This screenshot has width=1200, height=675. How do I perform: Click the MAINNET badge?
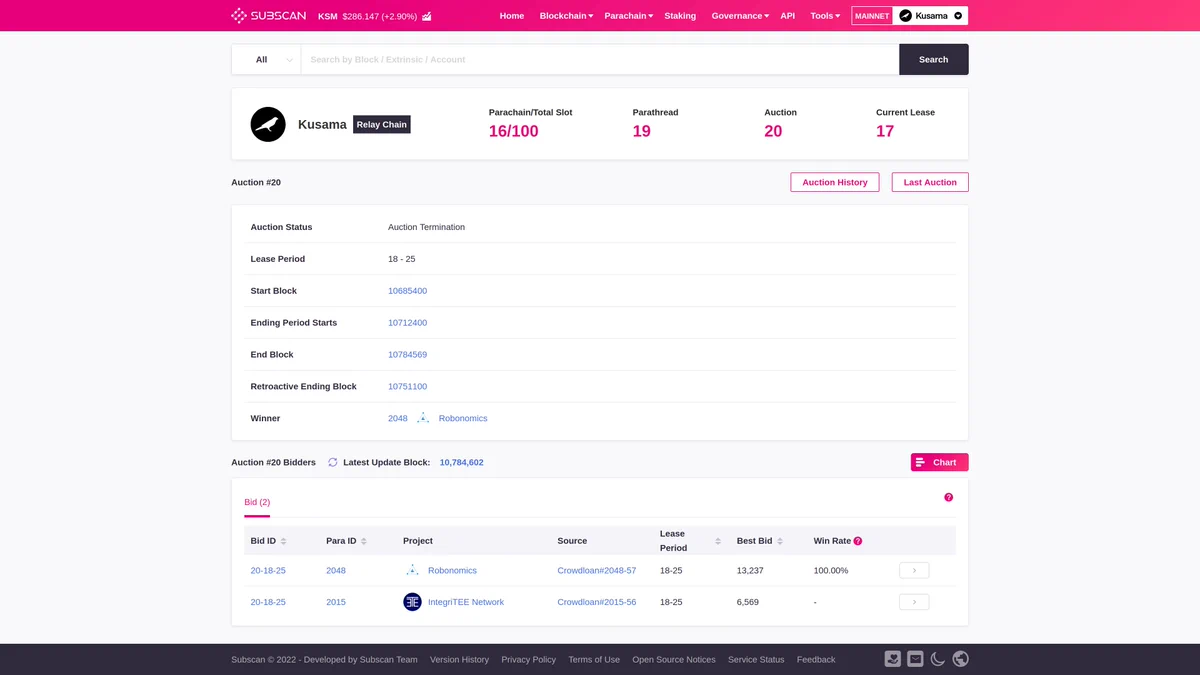(x=872, y=16)
